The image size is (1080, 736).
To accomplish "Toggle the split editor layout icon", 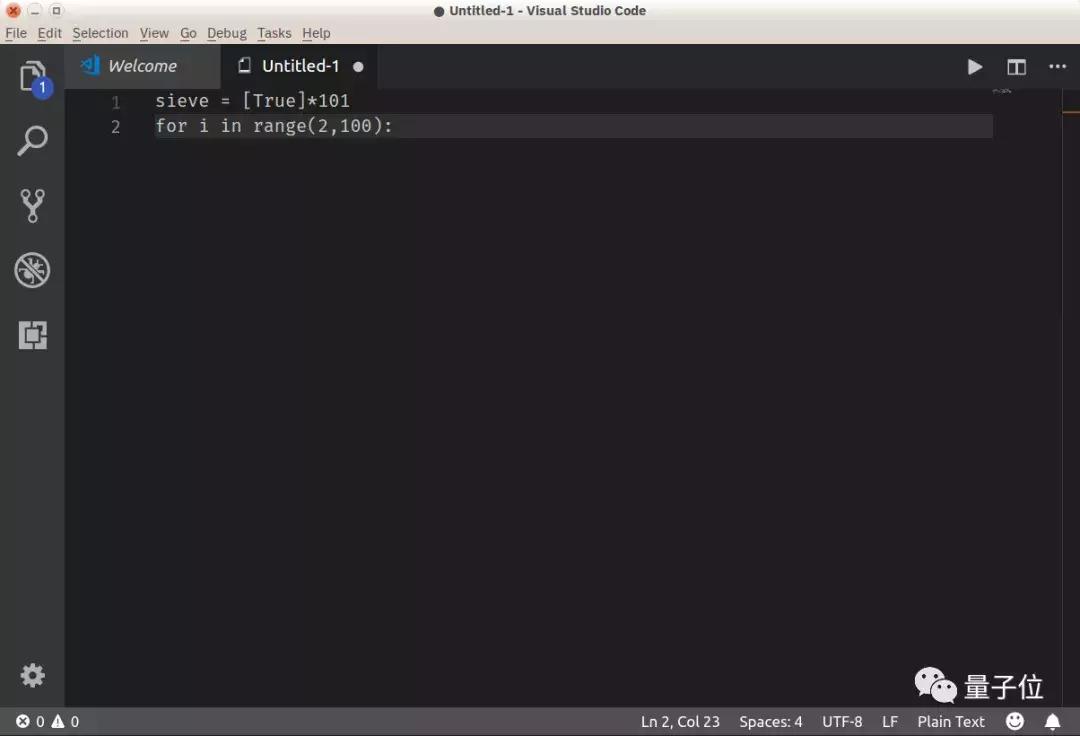I will click(1016, 67).
